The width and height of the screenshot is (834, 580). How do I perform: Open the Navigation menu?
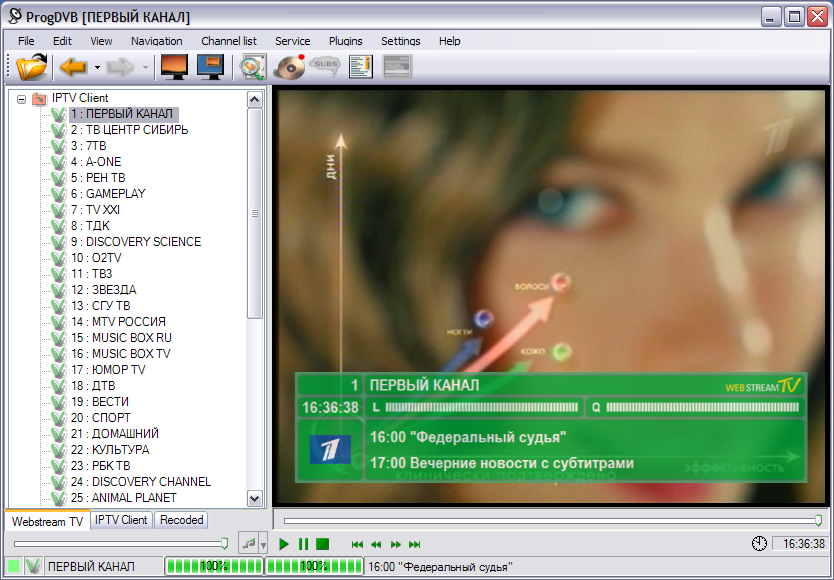pyautogui.click(x=156, y=41)
